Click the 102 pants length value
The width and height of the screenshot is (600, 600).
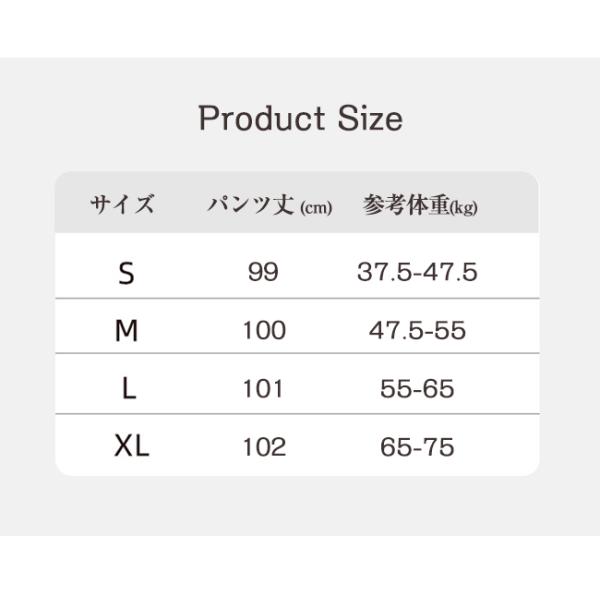click(x=264, y=446)
